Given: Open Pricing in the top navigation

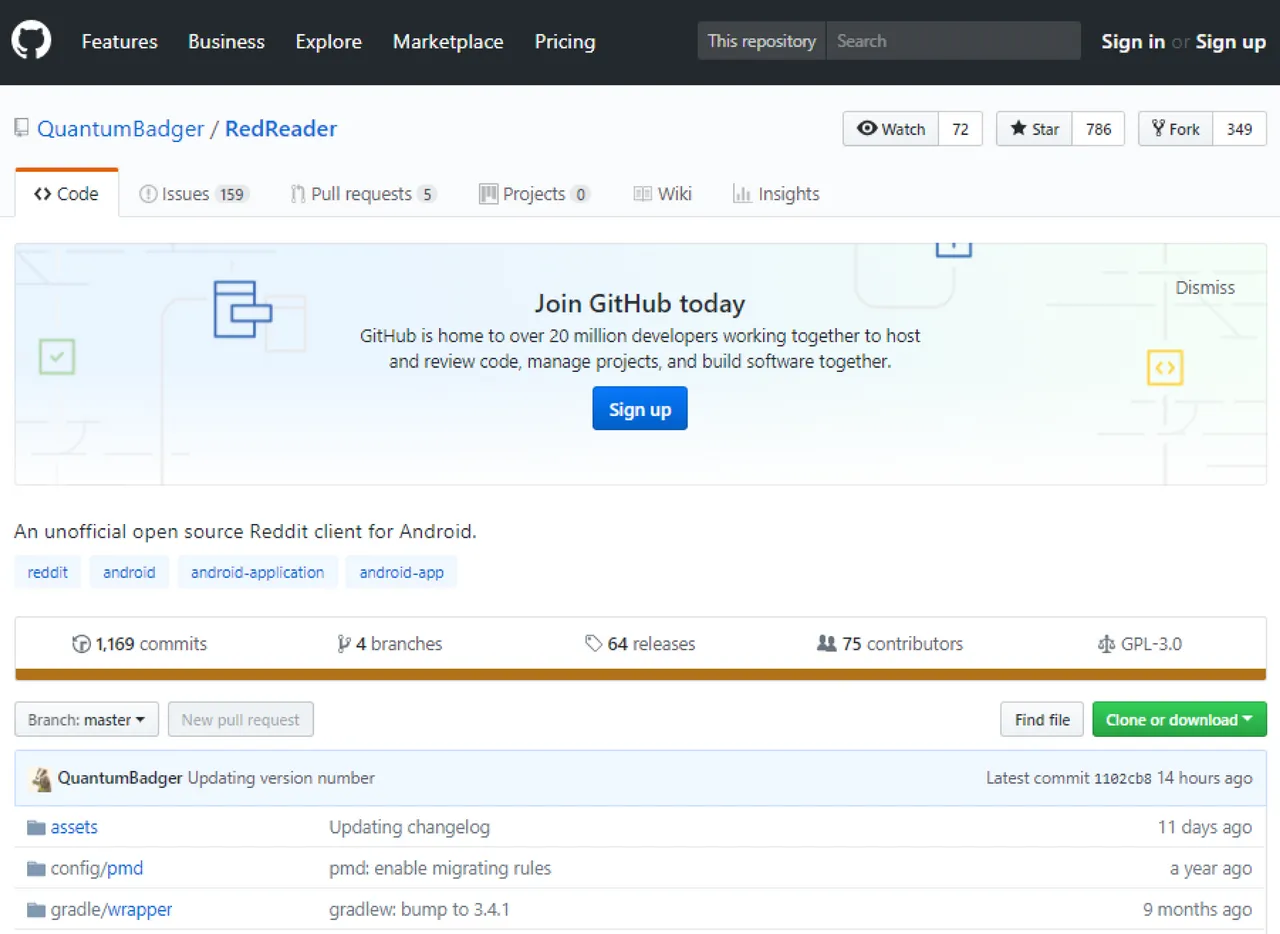Looking at the screenshot, I should click(x=565, y=41).
